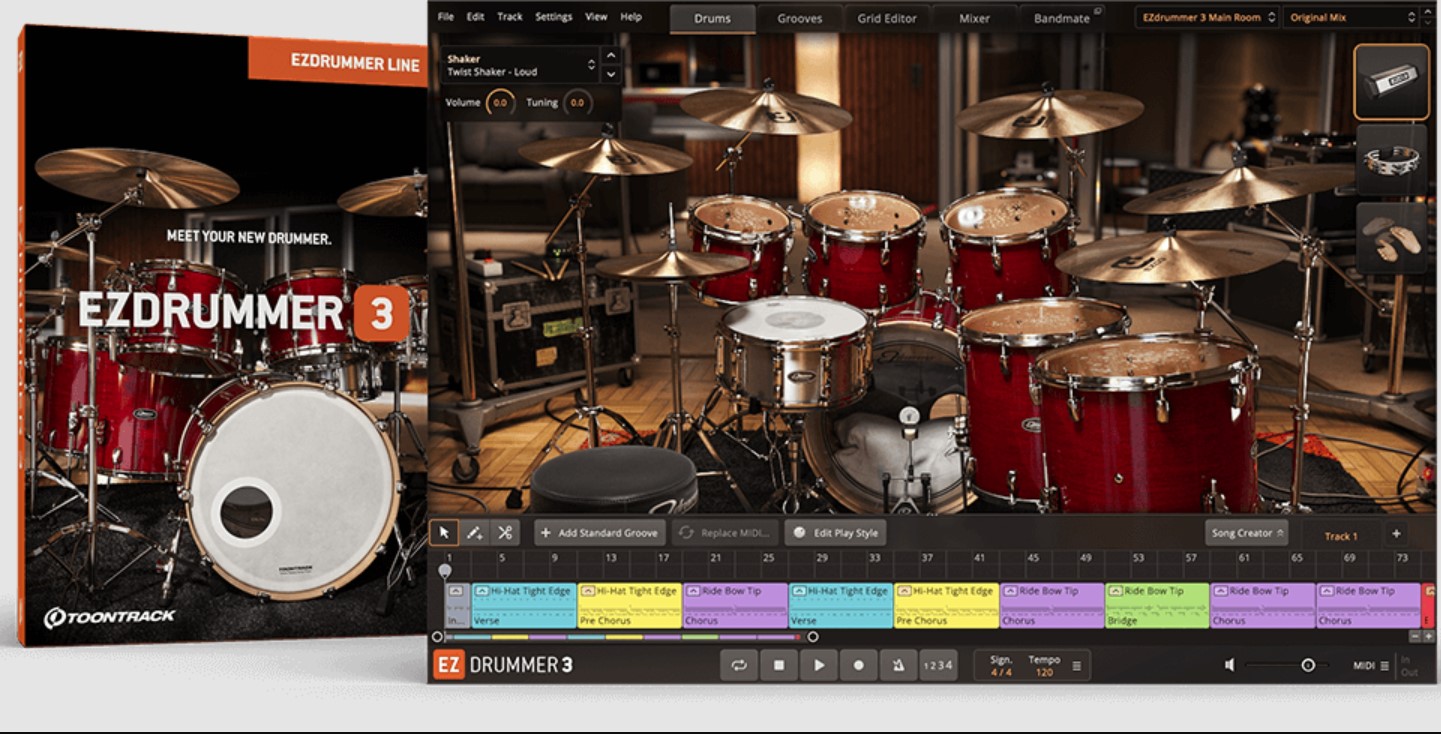The height and width of the screenshot is (734, 1441).
Task: Open the Track menu
Action: coord(510,17)
